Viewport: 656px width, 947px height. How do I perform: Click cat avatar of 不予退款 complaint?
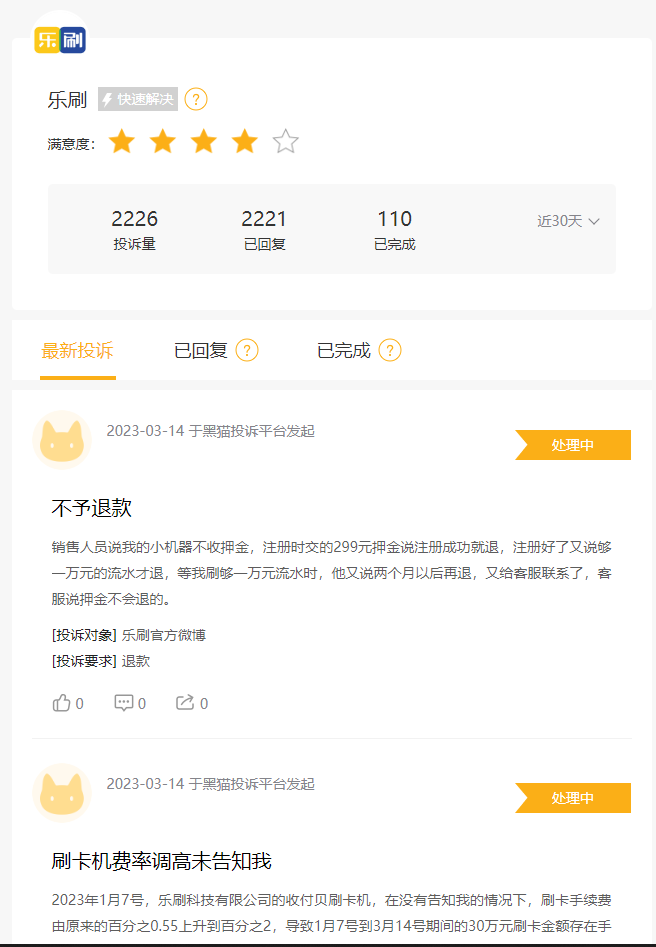(62, 440)
